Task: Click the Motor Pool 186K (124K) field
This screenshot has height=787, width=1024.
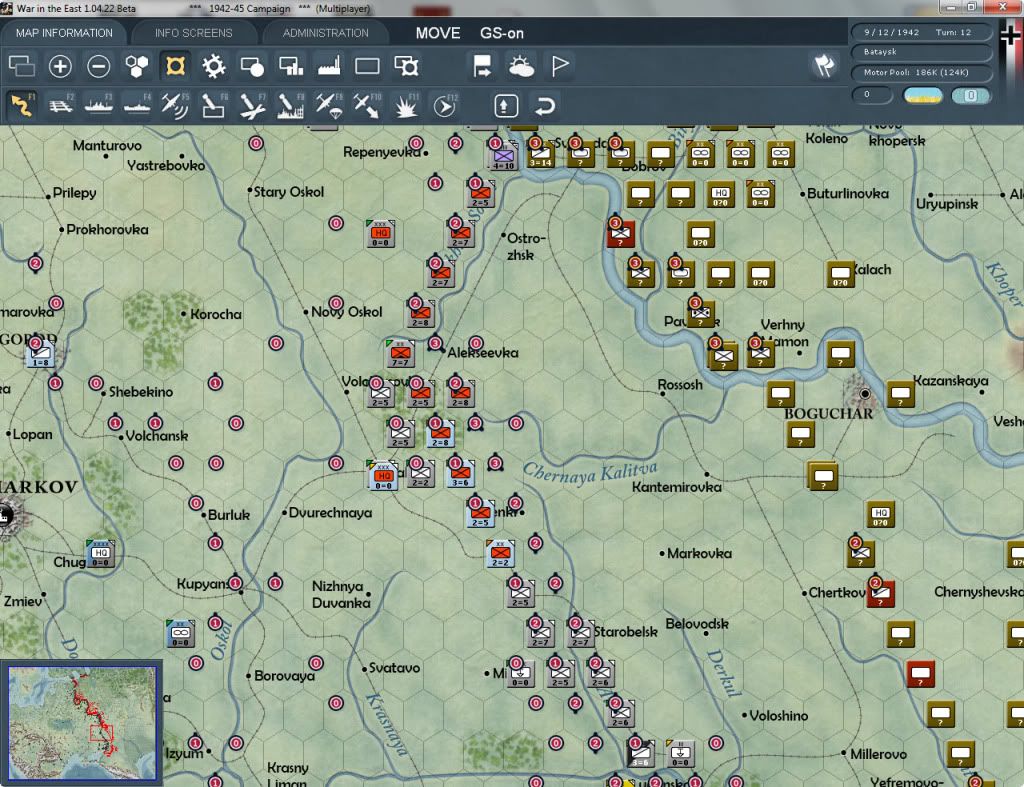Action: click(x=920, y=72)
